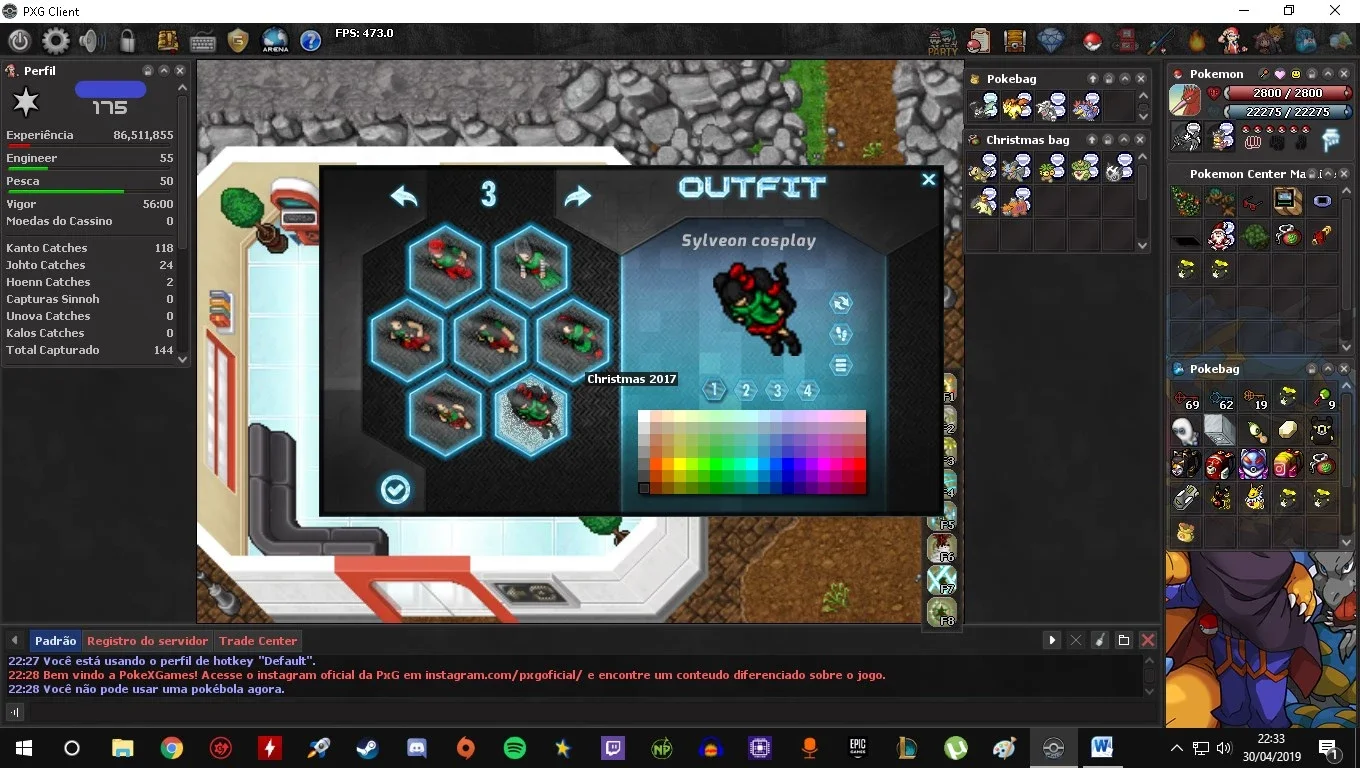
Task: Click the up arrow on Christmas bag header
Action: click(x=1093, y=140)
